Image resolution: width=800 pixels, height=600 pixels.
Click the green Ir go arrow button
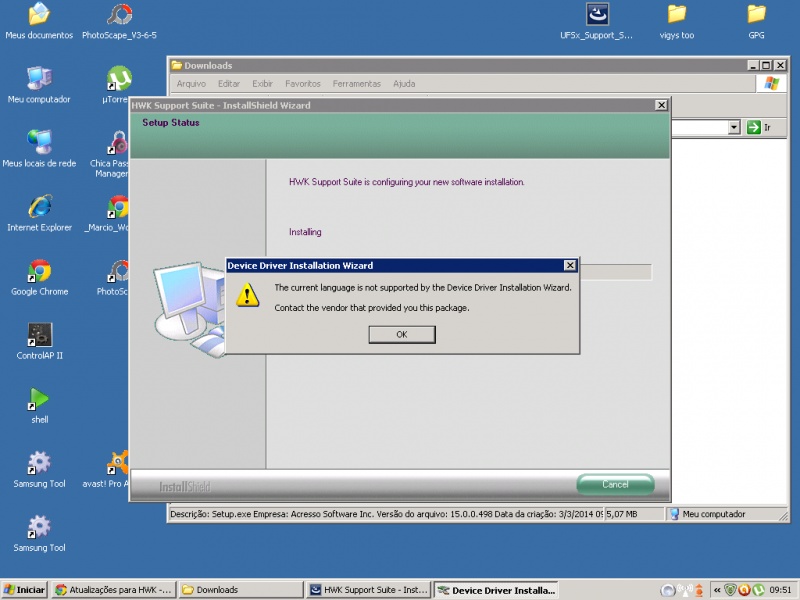click(x=754, y=127)
